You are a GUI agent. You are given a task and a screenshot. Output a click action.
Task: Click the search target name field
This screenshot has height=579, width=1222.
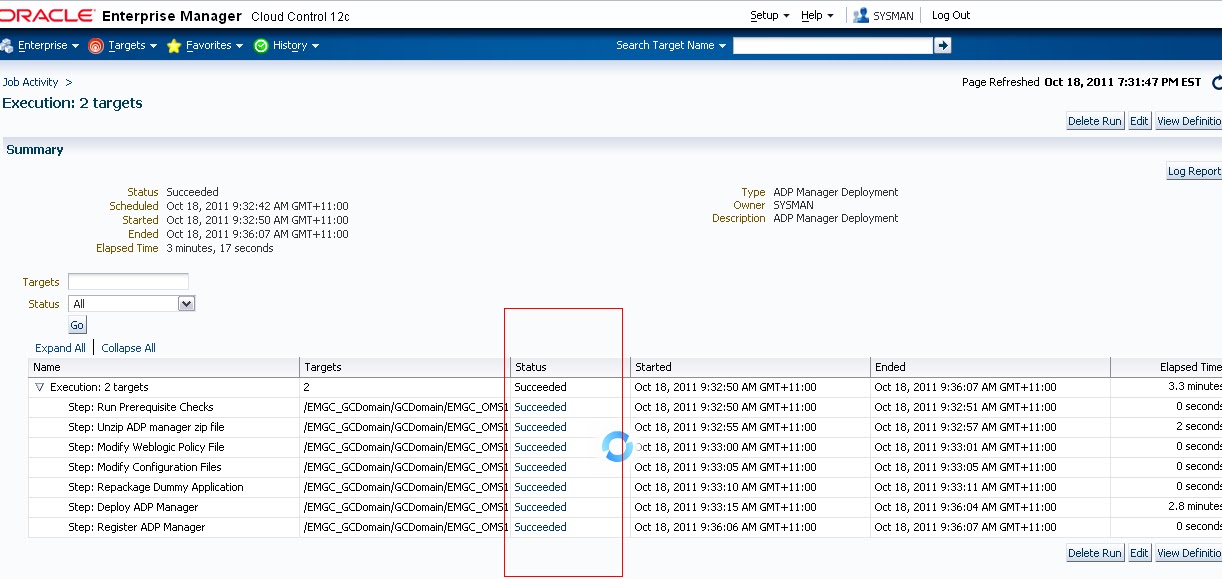click(833, 46)
